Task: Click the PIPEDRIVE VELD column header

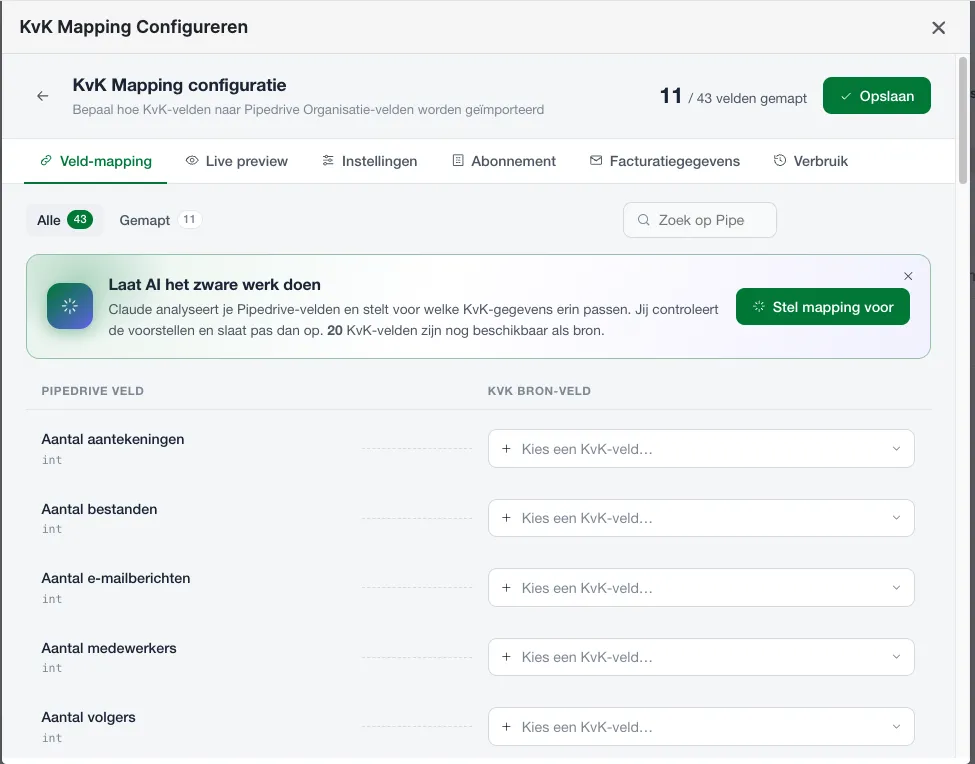Action: (x=93, y=391)
